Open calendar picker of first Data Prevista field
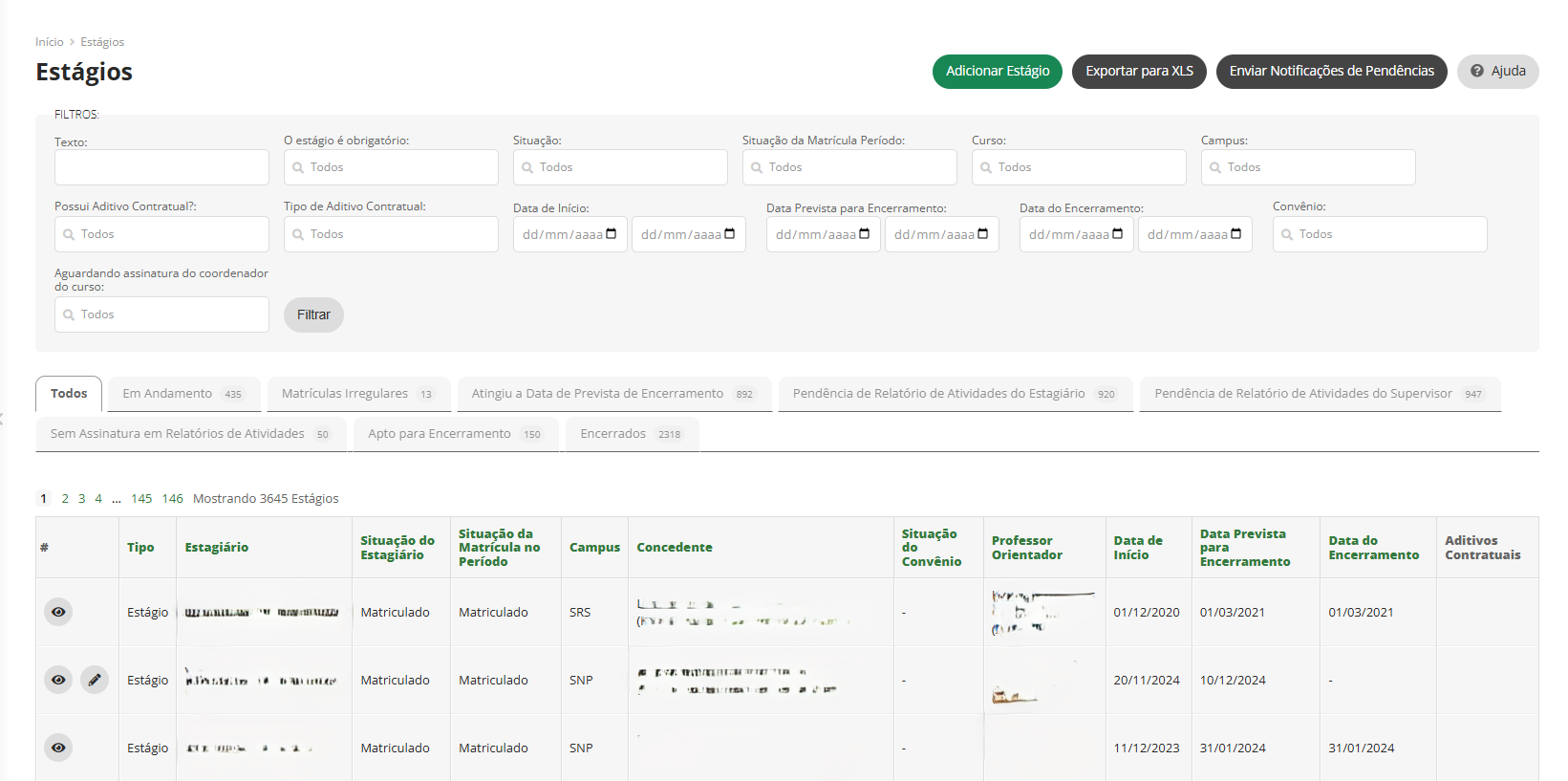 pos(865,234)
